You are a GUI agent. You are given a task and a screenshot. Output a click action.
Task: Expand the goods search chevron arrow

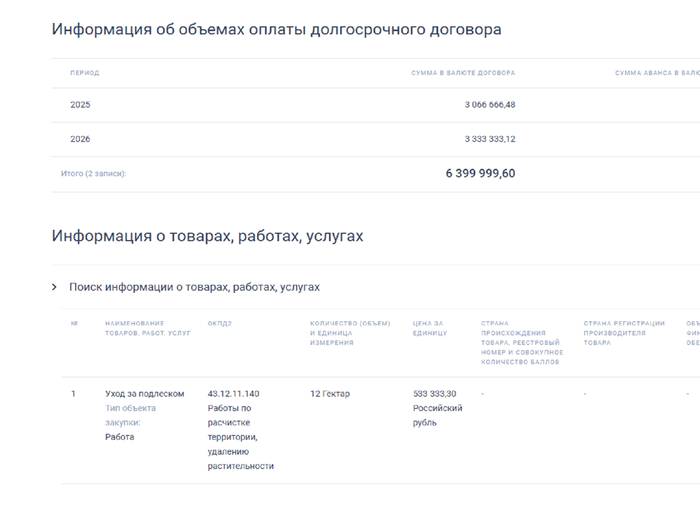pyautogui.click(x=55, y=287)
